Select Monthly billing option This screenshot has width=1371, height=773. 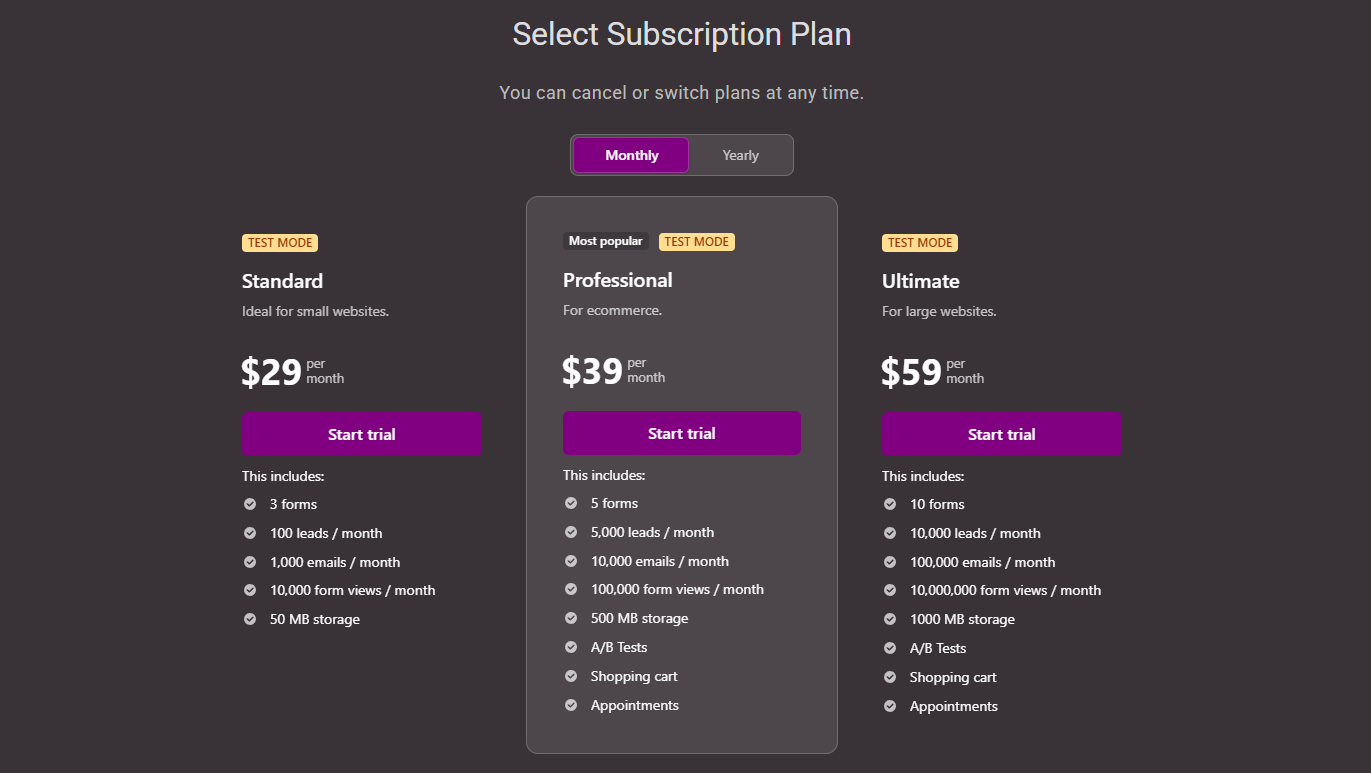tap(631, 155)
